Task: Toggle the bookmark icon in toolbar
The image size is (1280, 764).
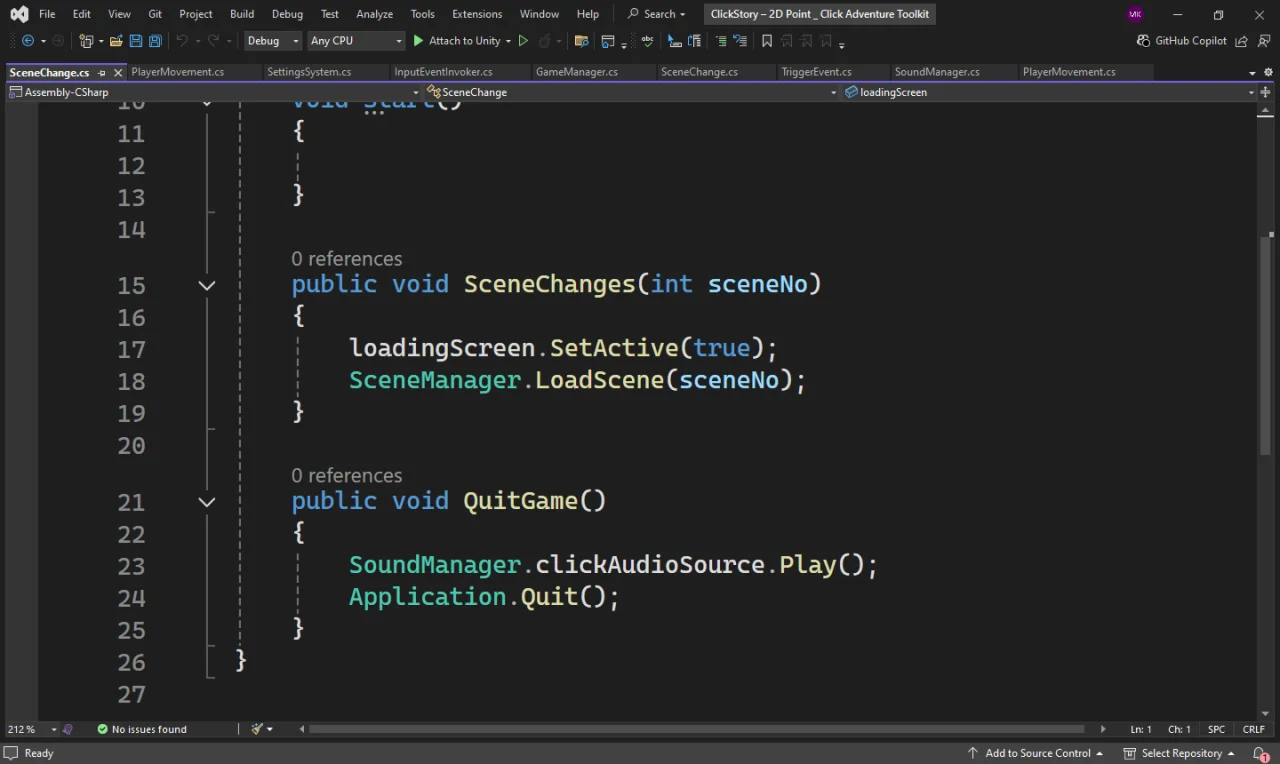Action: 767,41
